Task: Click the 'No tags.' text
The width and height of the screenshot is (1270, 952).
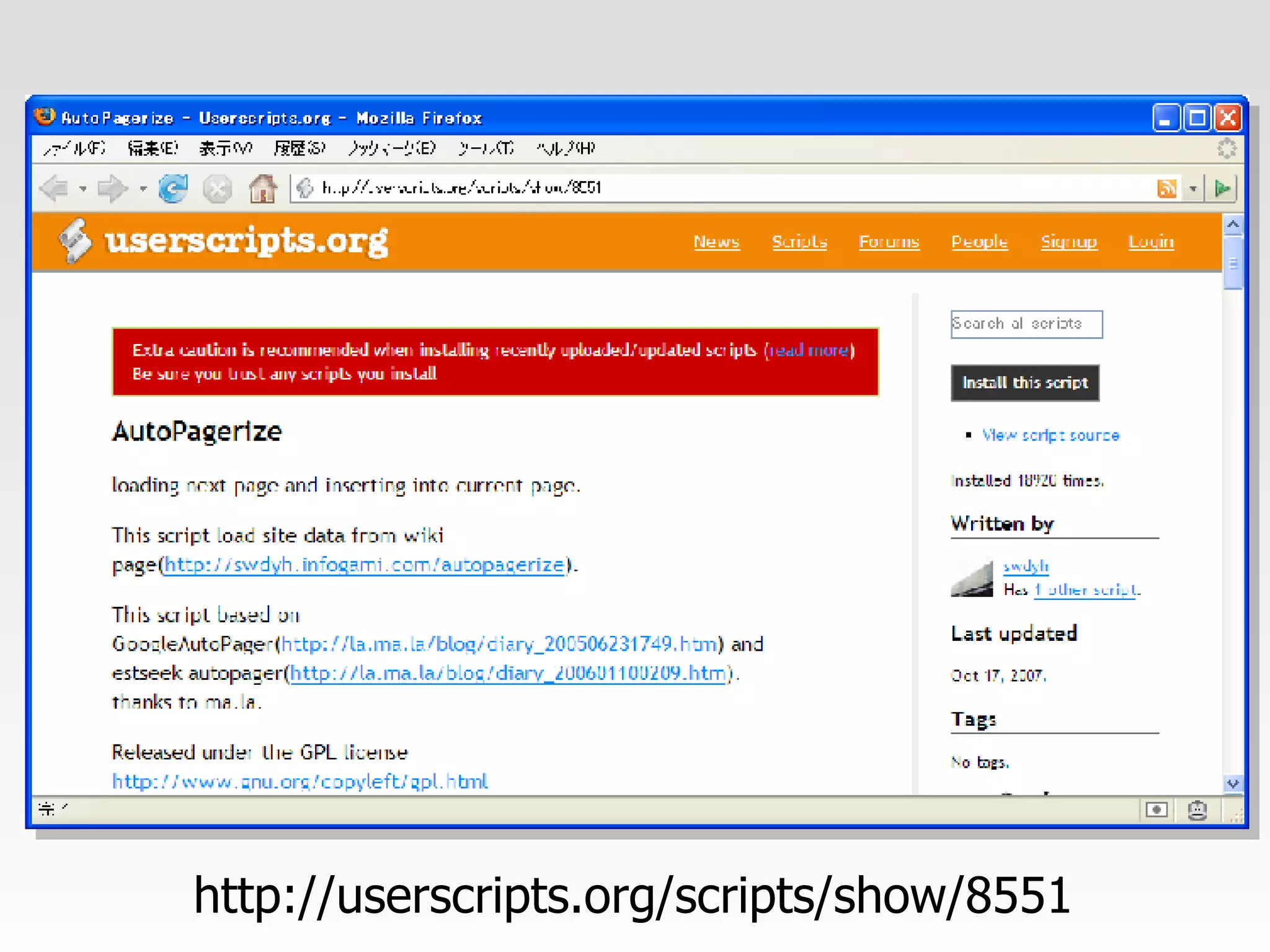Action: (x=980, y=762)
